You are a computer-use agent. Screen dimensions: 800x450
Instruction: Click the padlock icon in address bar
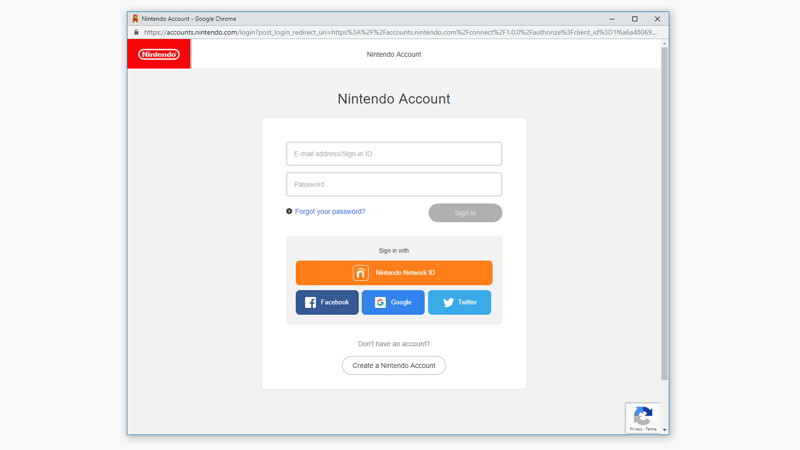[x=137, y=32]
